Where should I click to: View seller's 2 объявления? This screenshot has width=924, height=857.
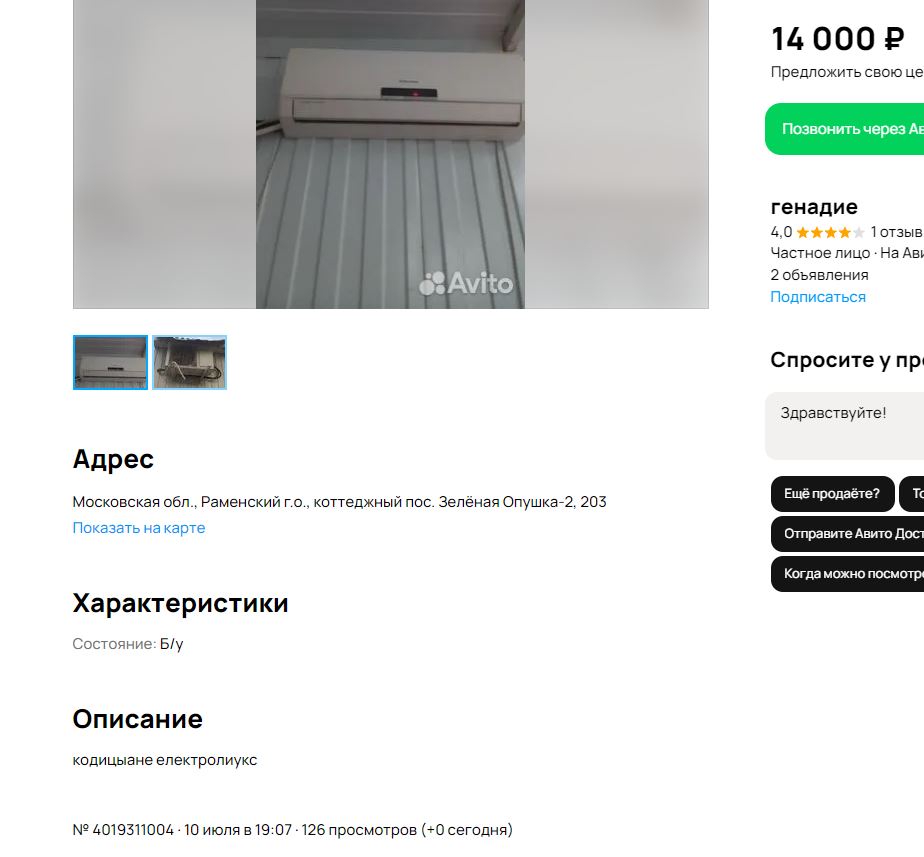(x=819, y=275)
